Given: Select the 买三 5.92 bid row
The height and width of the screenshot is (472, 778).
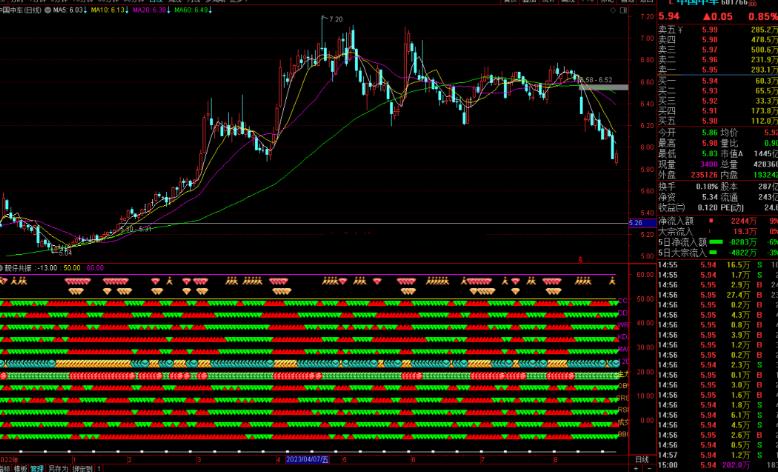Looking at the screenshot, I should tap(718, 101).
